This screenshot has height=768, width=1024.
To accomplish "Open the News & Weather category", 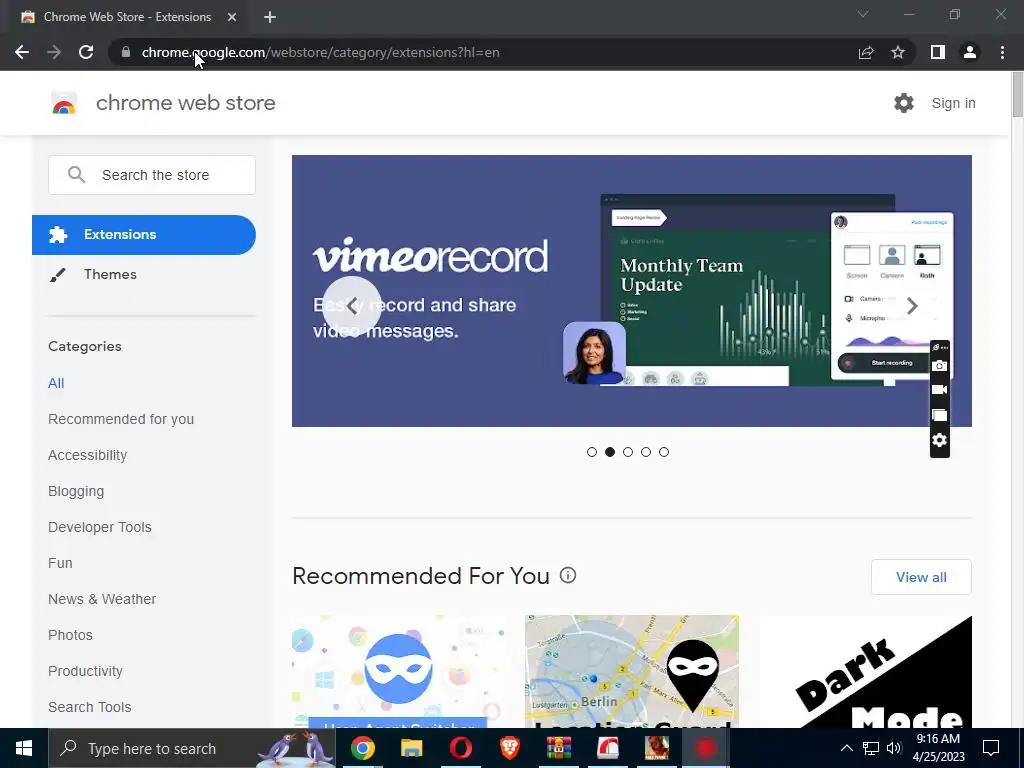I will [102, 599].
